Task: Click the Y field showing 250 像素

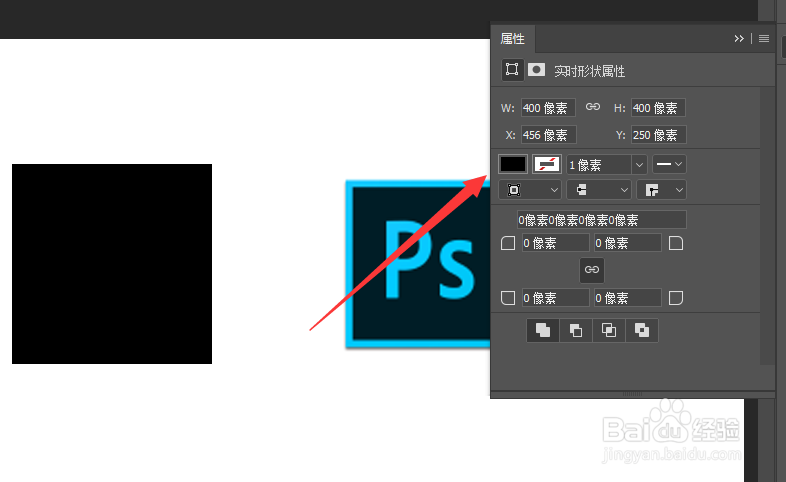Action: point(658,135)
